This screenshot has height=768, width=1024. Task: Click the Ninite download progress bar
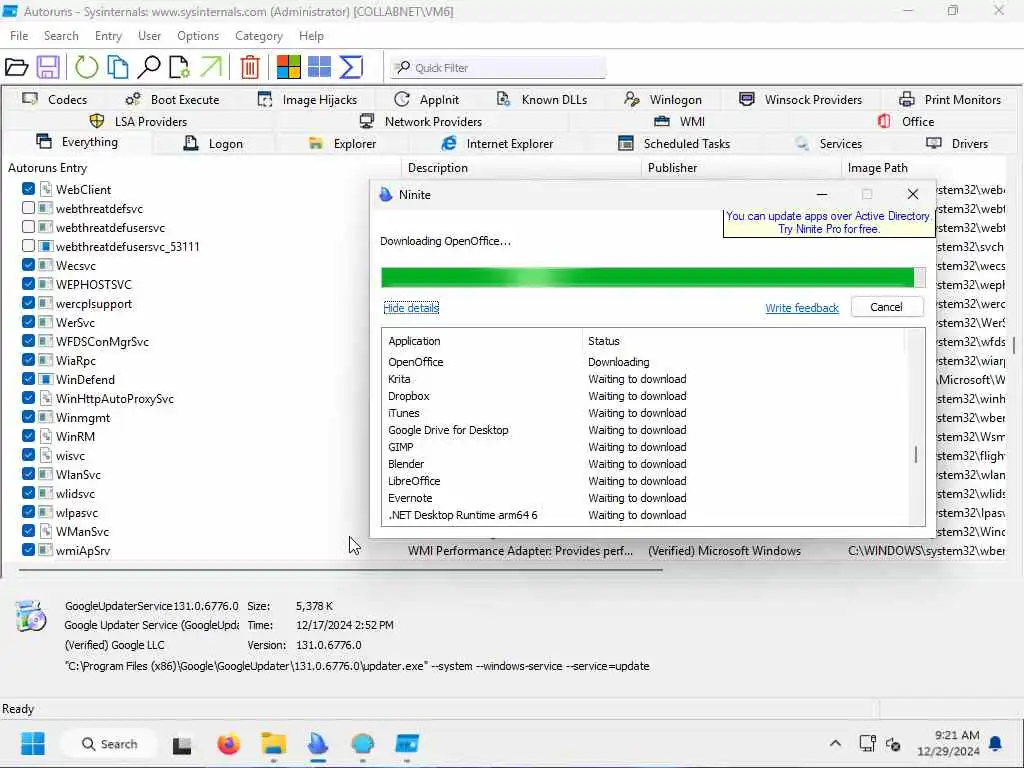tap(653, 278)
